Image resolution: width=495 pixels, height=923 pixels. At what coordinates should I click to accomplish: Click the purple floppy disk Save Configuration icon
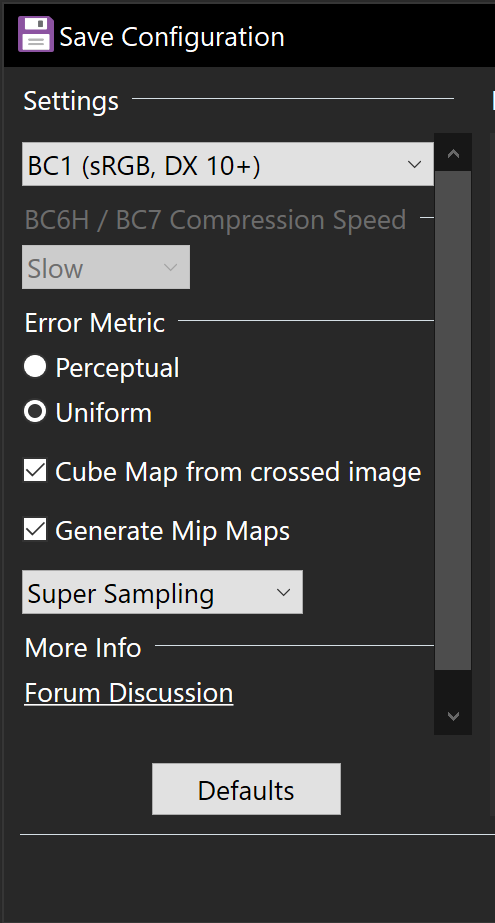point(36,34)
